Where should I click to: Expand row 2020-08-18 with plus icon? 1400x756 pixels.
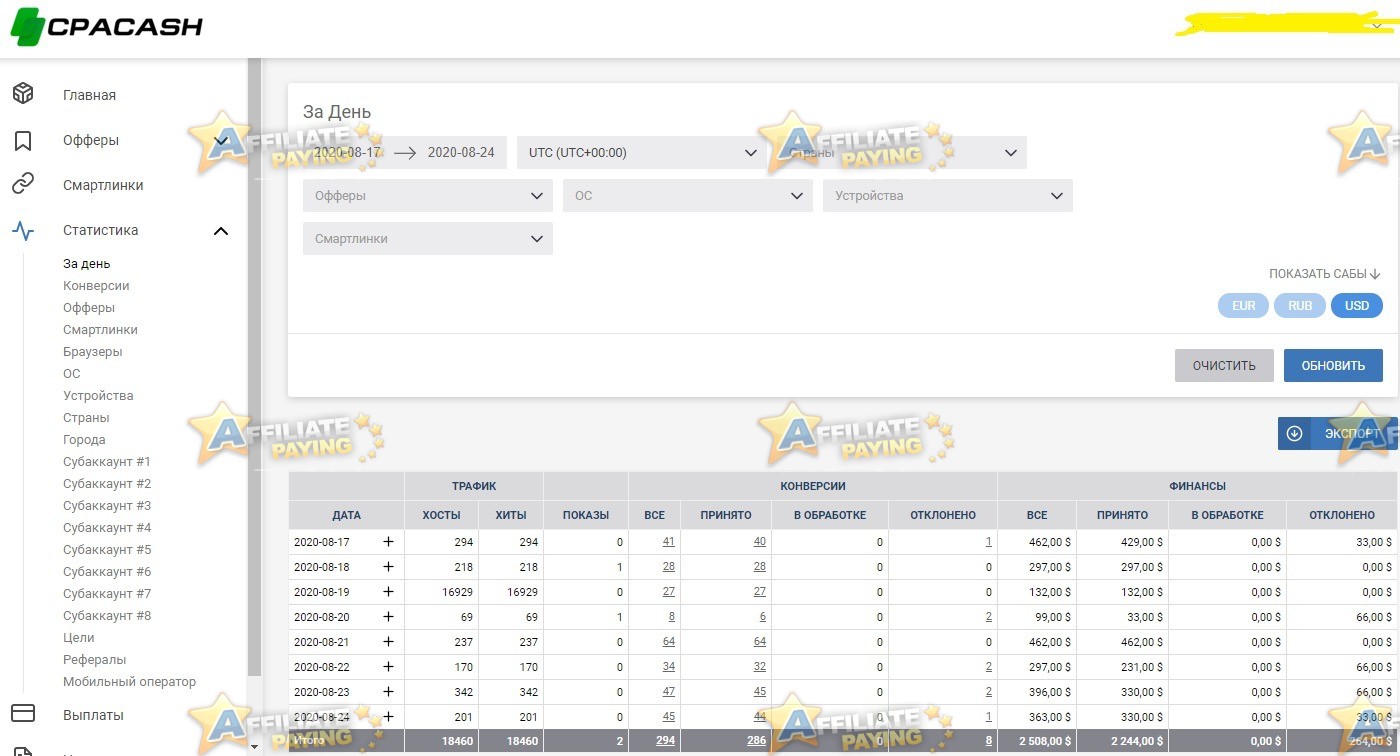(388, 566)
